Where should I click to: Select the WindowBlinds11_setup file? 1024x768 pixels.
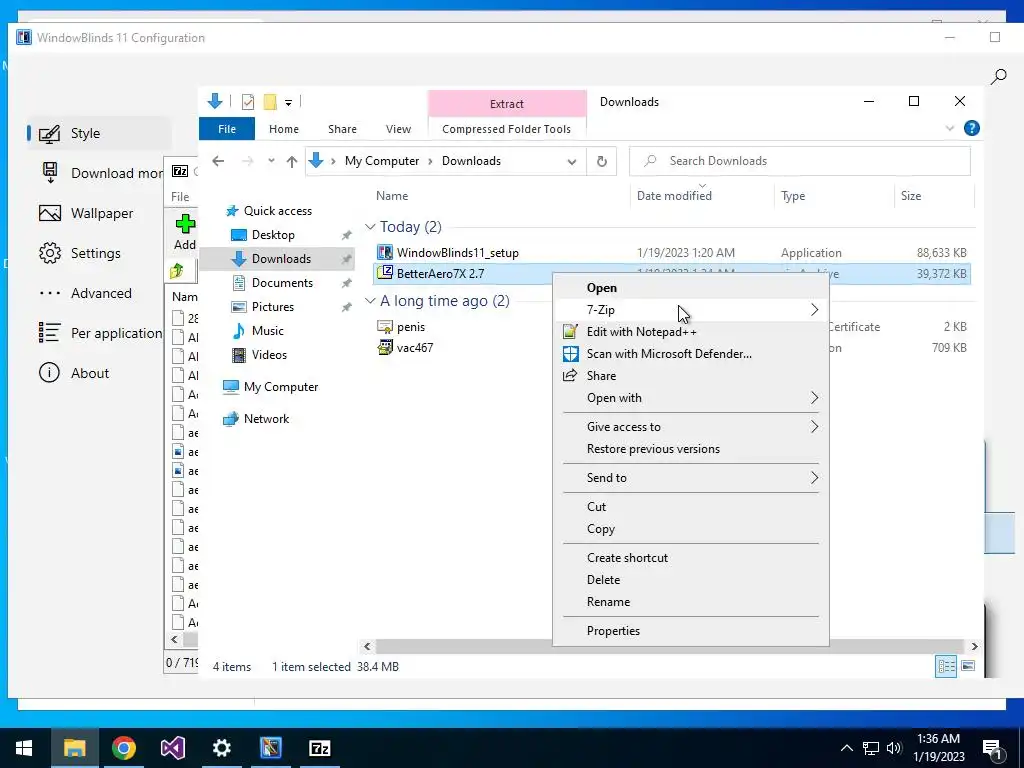pos(457,253)
